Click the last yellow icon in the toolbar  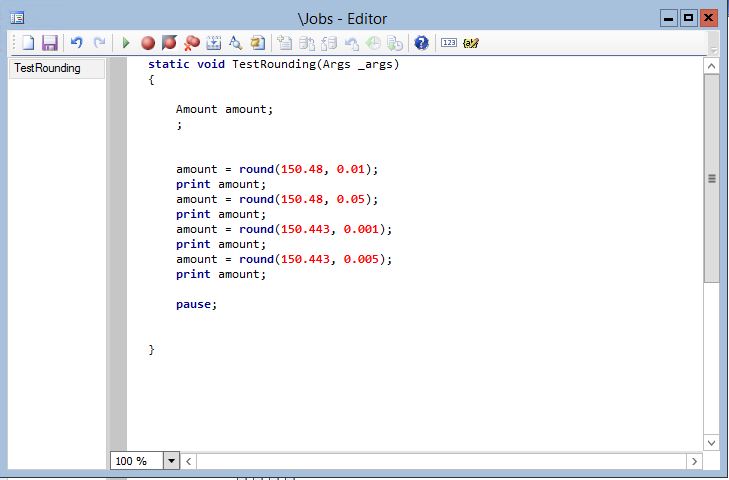coord(472,43)
